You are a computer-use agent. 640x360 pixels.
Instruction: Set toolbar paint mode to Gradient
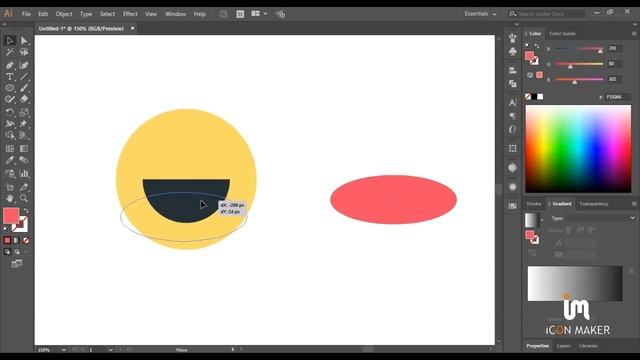tap(16, 240)
